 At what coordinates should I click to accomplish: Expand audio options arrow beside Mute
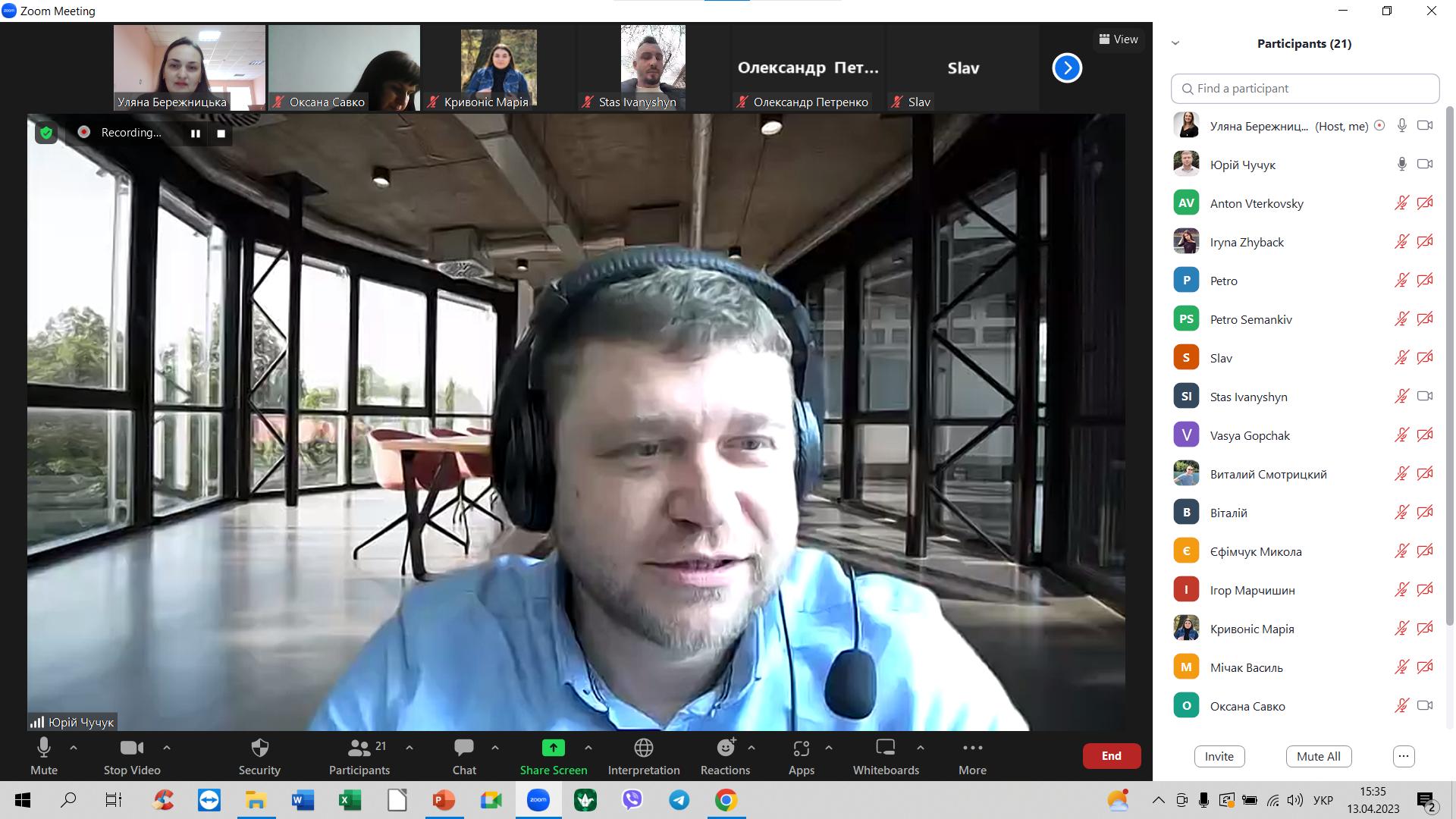point(74,748)
